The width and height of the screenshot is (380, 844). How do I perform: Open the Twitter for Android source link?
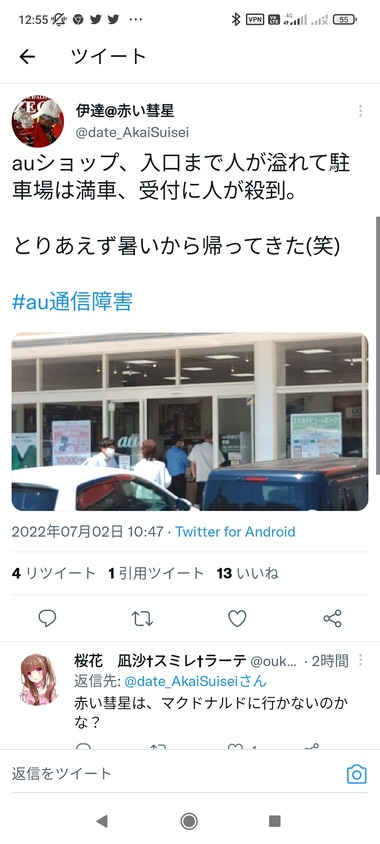point(235,532)
